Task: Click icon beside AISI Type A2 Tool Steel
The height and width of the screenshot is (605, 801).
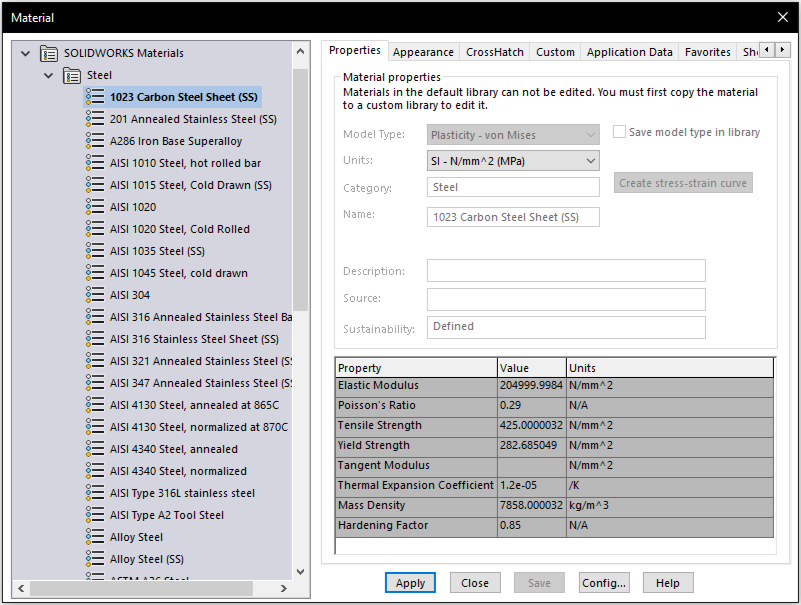Action: tap(95, 515)
